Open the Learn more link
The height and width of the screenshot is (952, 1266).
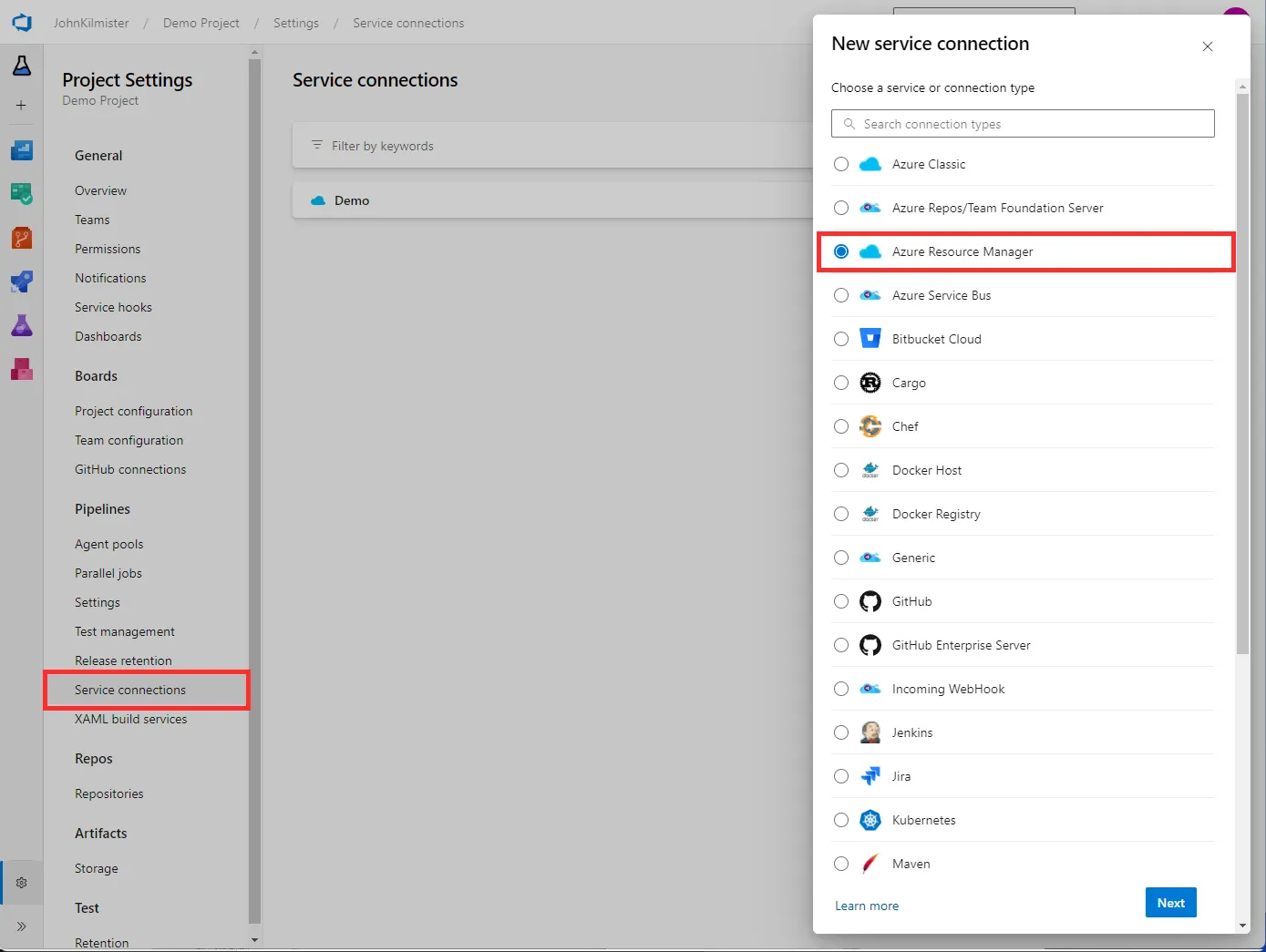867,906
